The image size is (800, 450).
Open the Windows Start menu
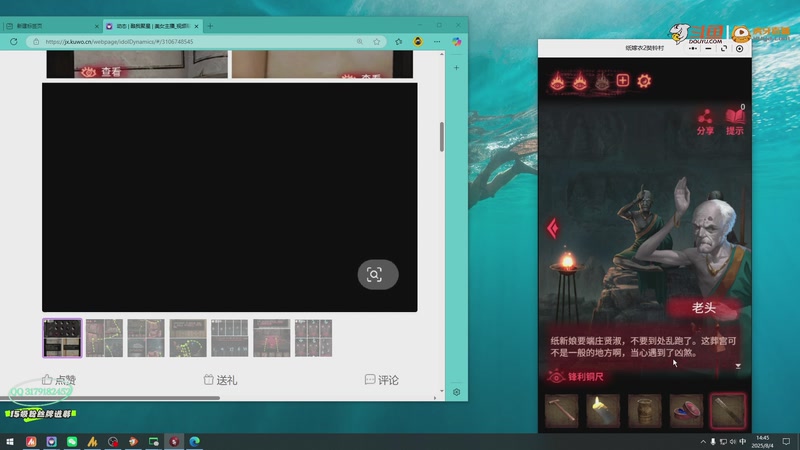pyautogui.click(x=10, y=441)
